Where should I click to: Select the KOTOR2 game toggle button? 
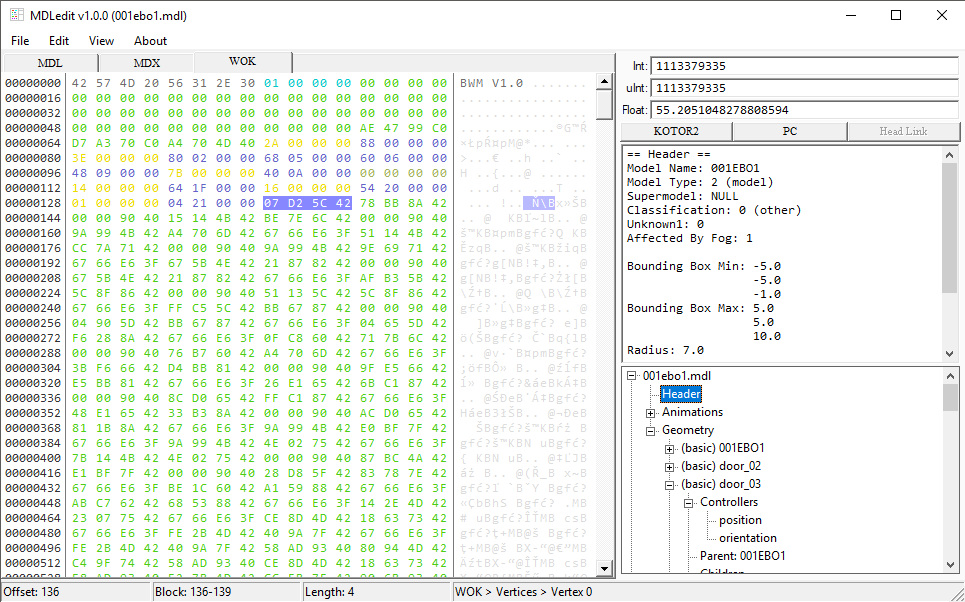tap(677, 132)
